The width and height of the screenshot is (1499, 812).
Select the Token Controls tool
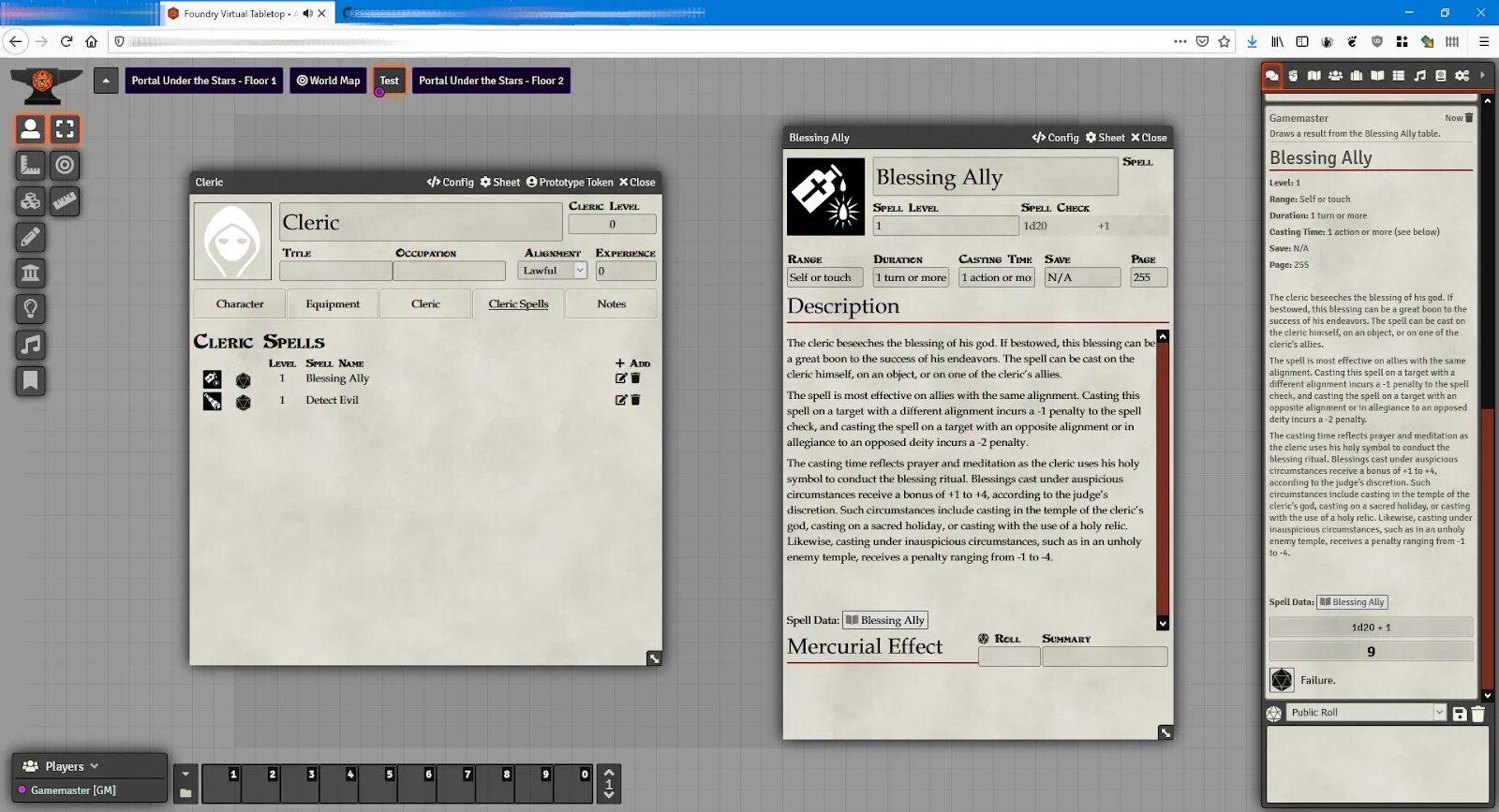30,129
